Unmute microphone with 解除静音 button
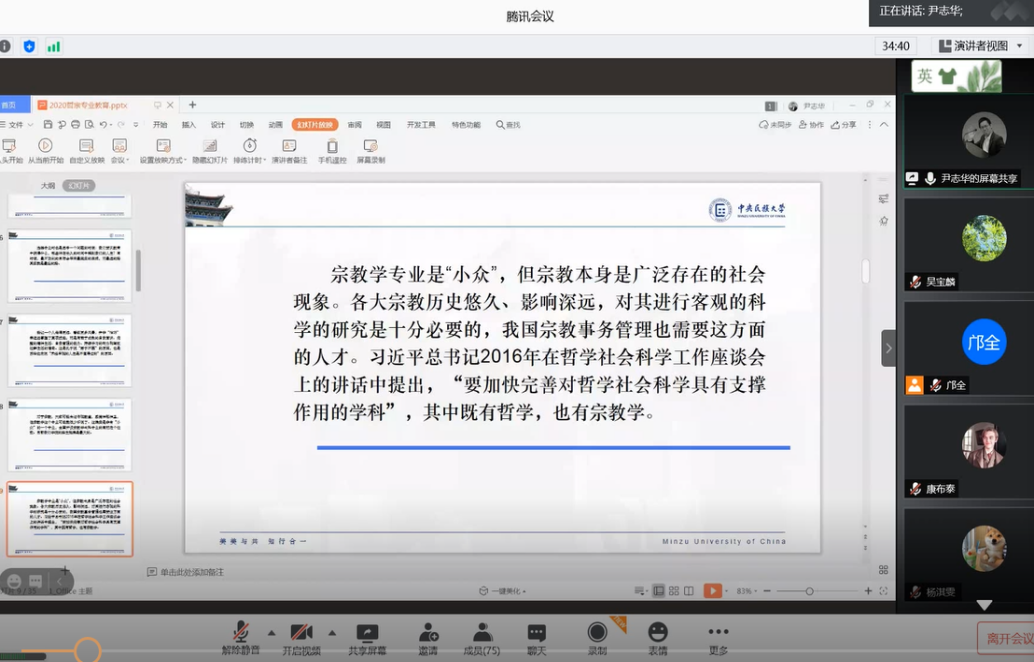 point(240,637)
